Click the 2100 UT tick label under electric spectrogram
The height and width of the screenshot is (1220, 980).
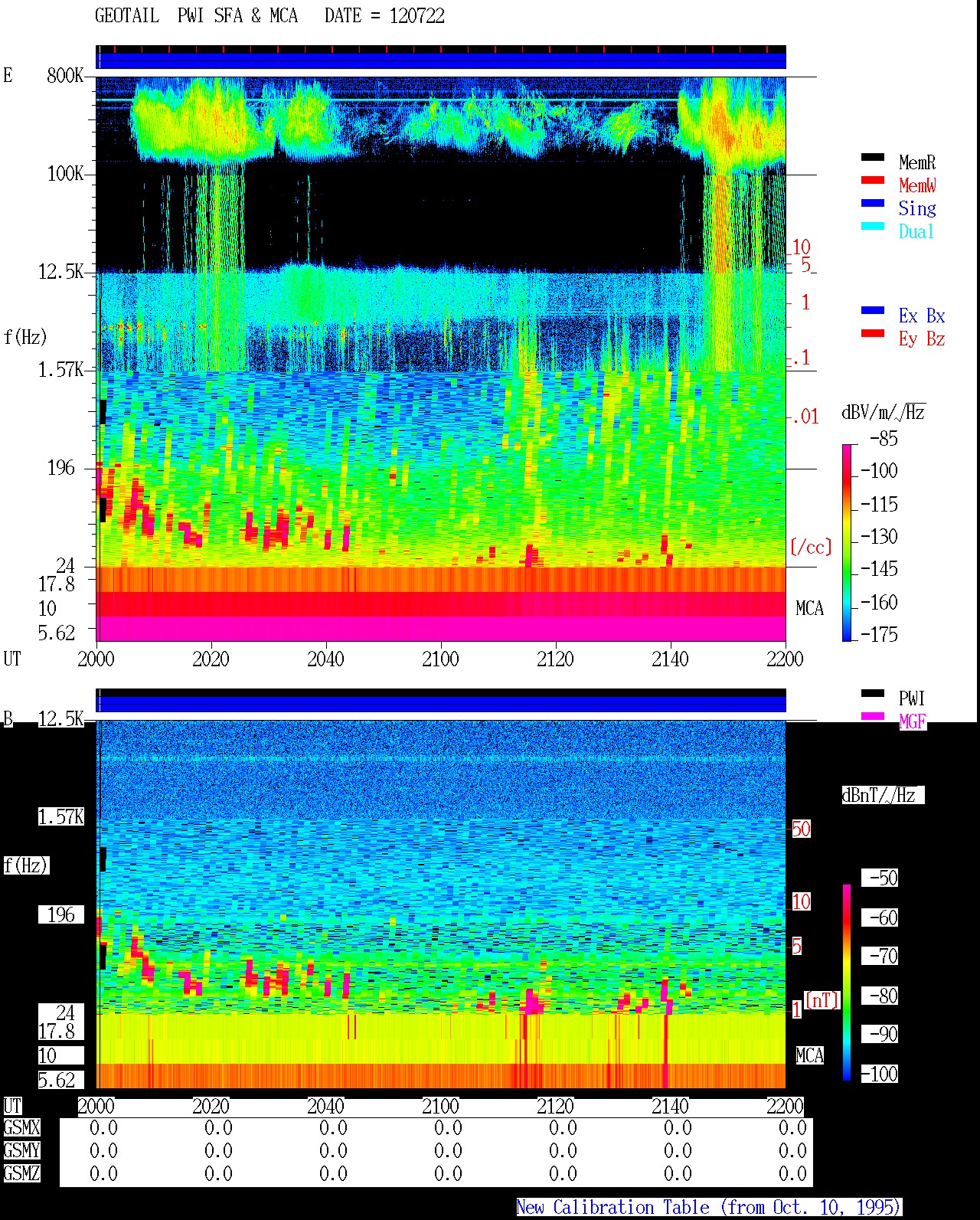pyautogui.click(x=440, y=659)
